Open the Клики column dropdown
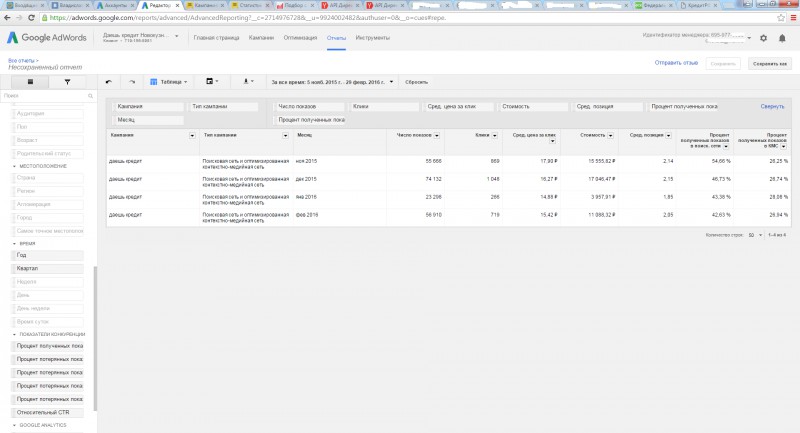Image resolution: width=800 pixels, height=433 pixels. point(494,136)
